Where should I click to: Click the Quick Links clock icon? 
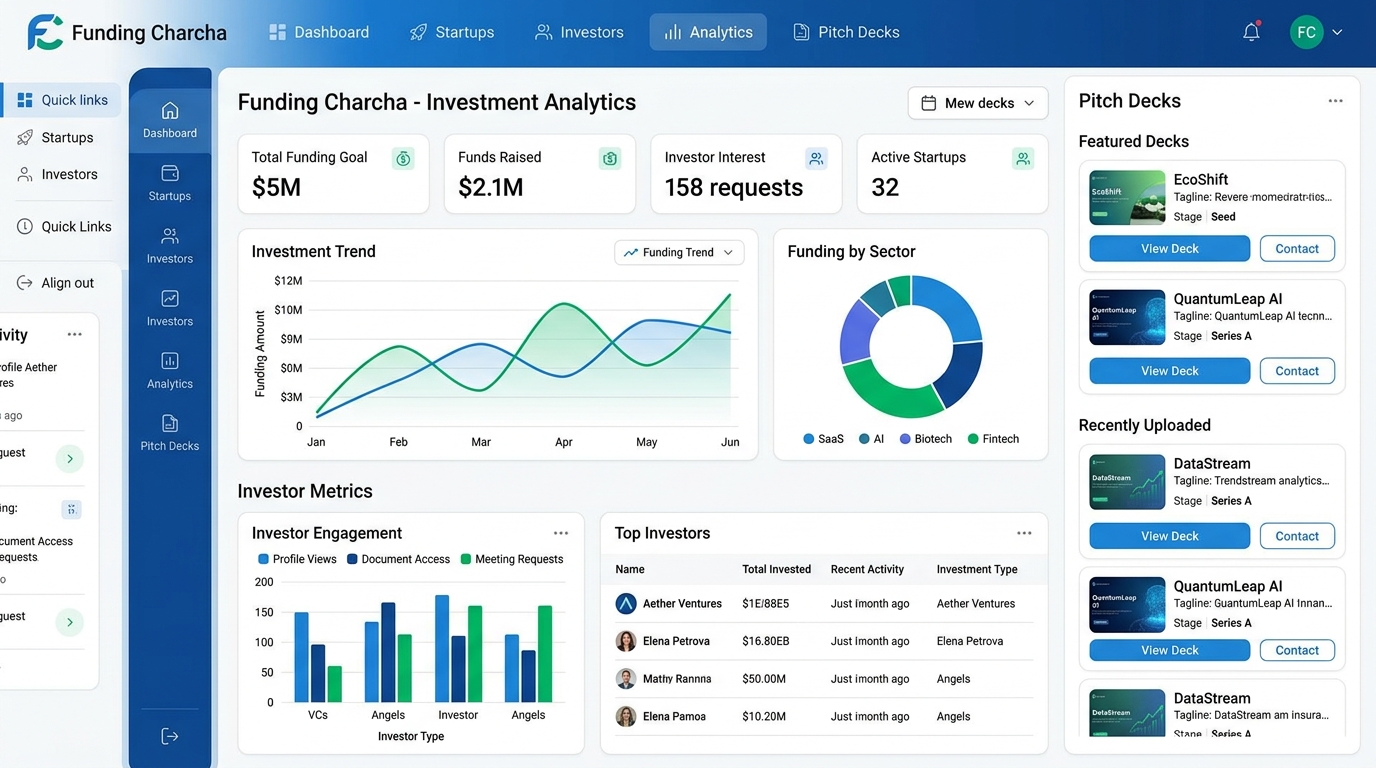(x=25, y=226)
